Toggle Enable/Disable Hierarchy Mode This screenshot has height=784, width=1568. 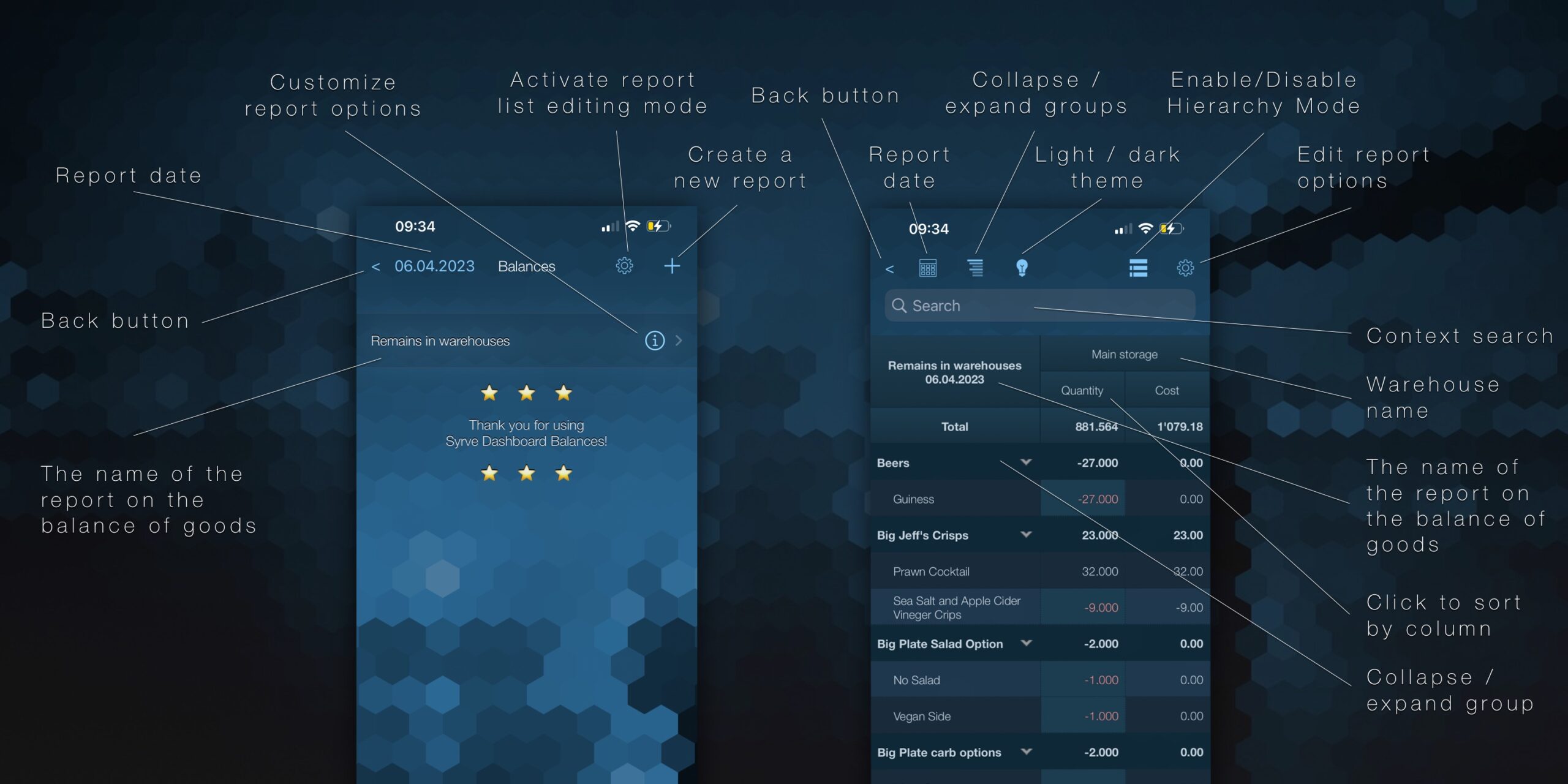(1138, 267)
